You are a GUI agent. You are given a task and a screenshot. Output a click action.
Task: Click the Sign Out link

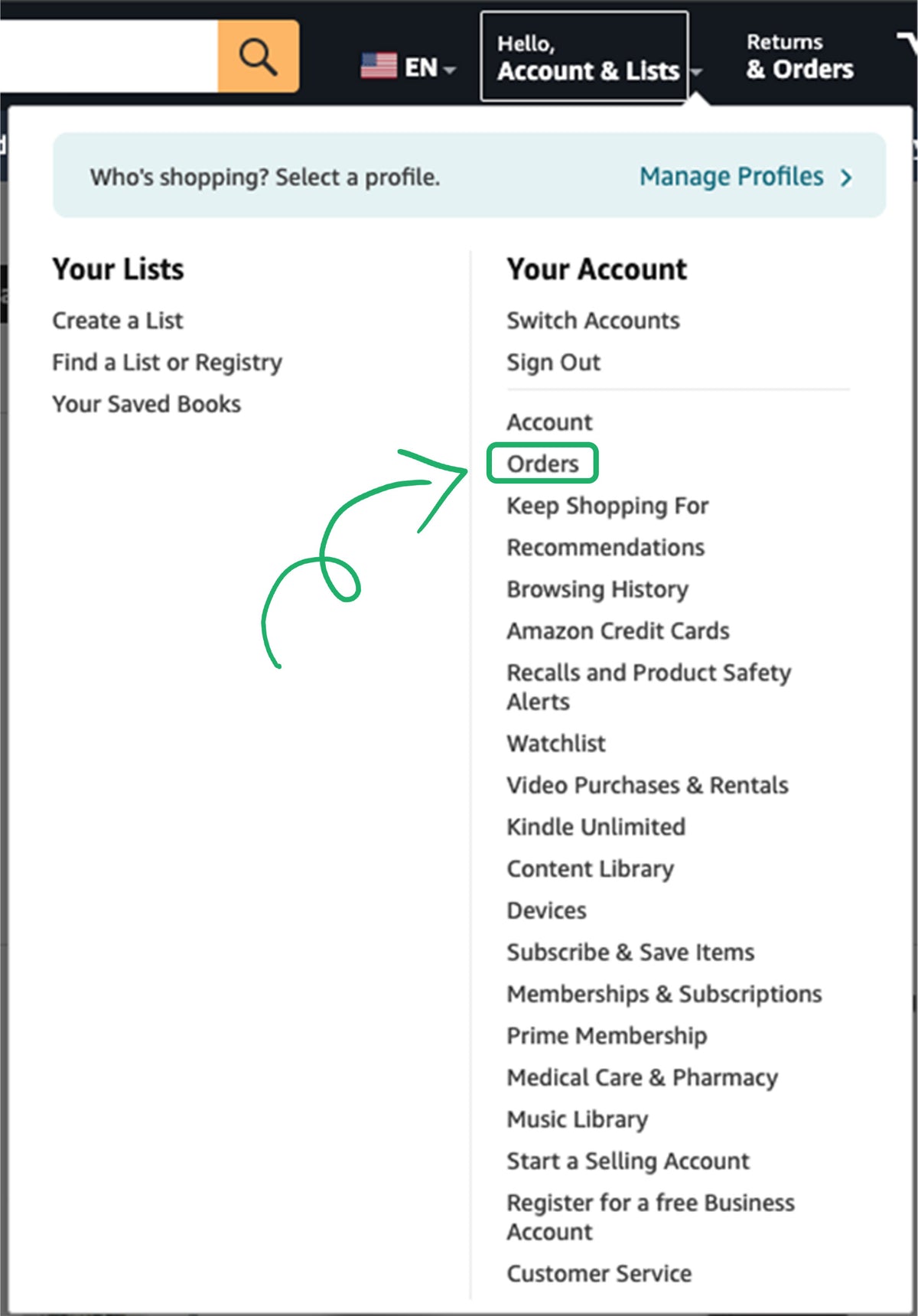[x=553, y=363]
